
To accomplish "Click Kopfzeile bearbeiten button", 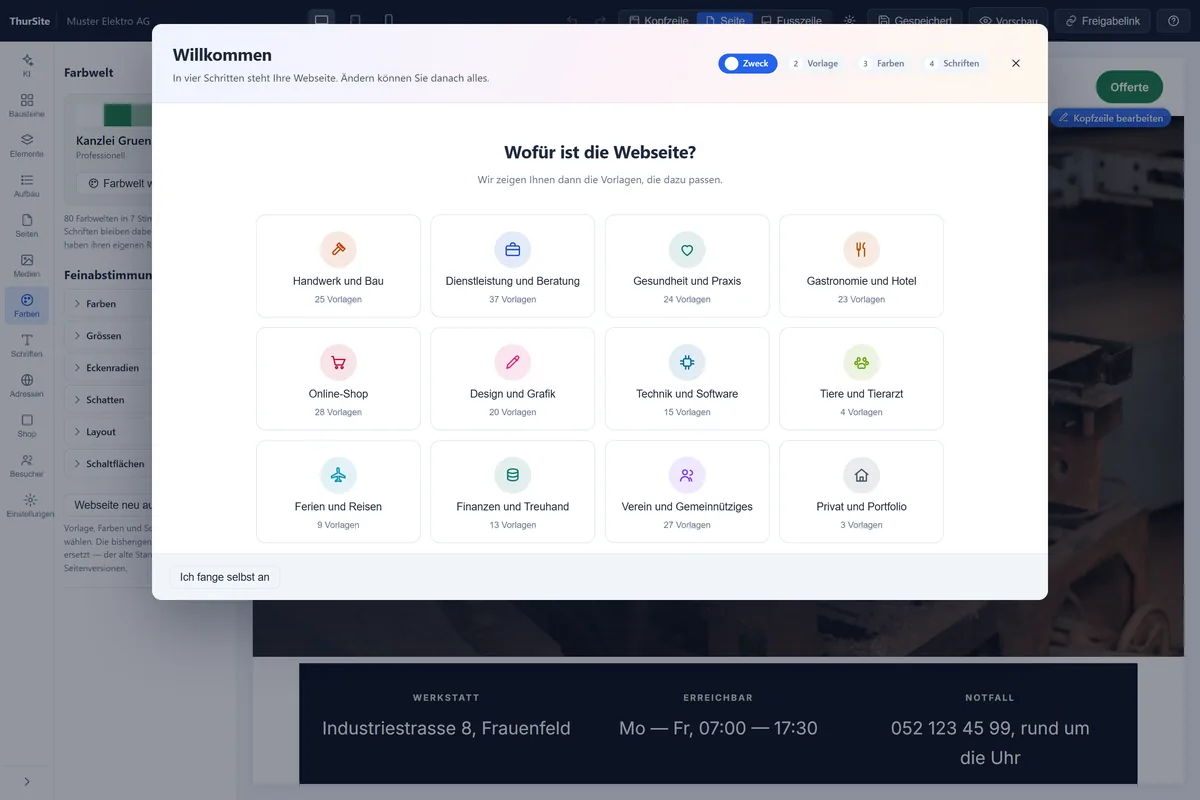I will point(1111,118).
